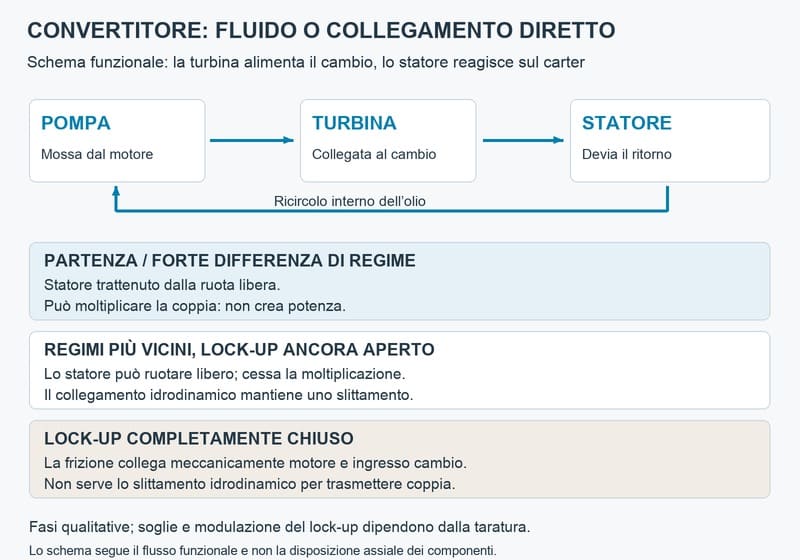The width and height of the screenshot is (800, 560).
Task: Click 'Può moltiplicare la coppia' line
Action: tap(195, 306)
